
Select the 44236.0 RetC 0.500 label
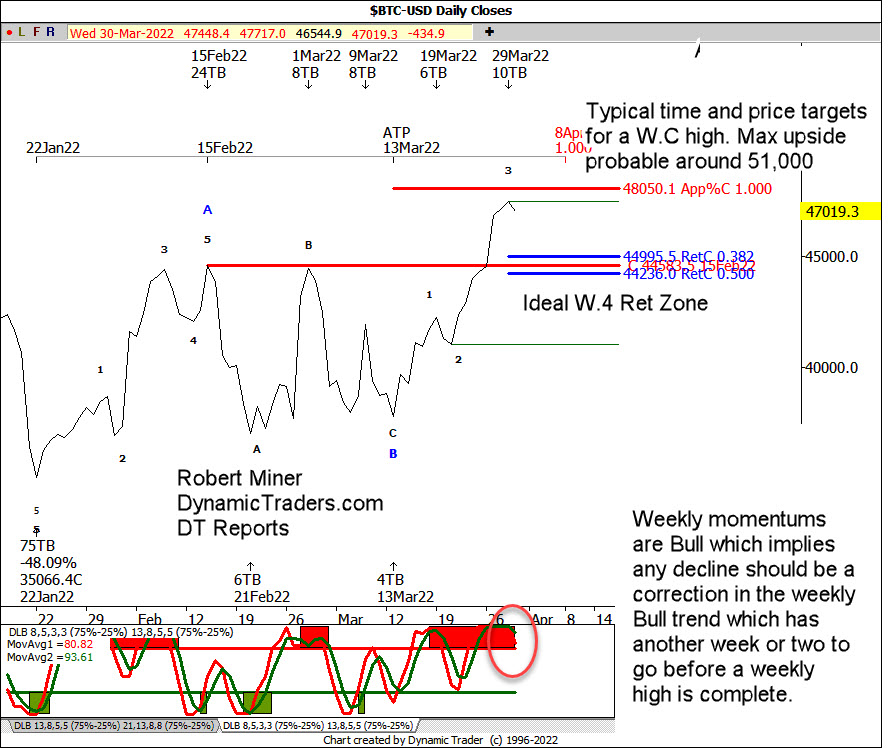pyautogui.click(x=689, y=274)
